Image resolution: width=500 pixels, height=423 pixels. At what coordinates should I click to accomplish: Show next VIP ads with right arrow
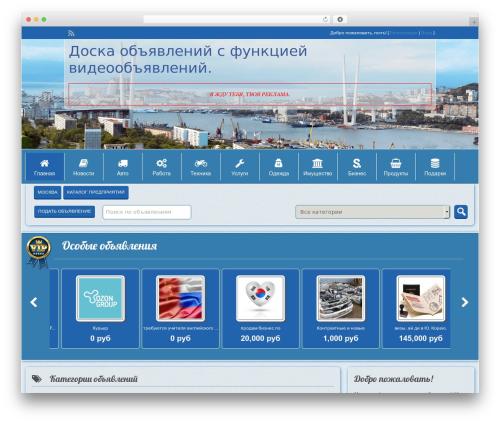(x=465, y=302)
